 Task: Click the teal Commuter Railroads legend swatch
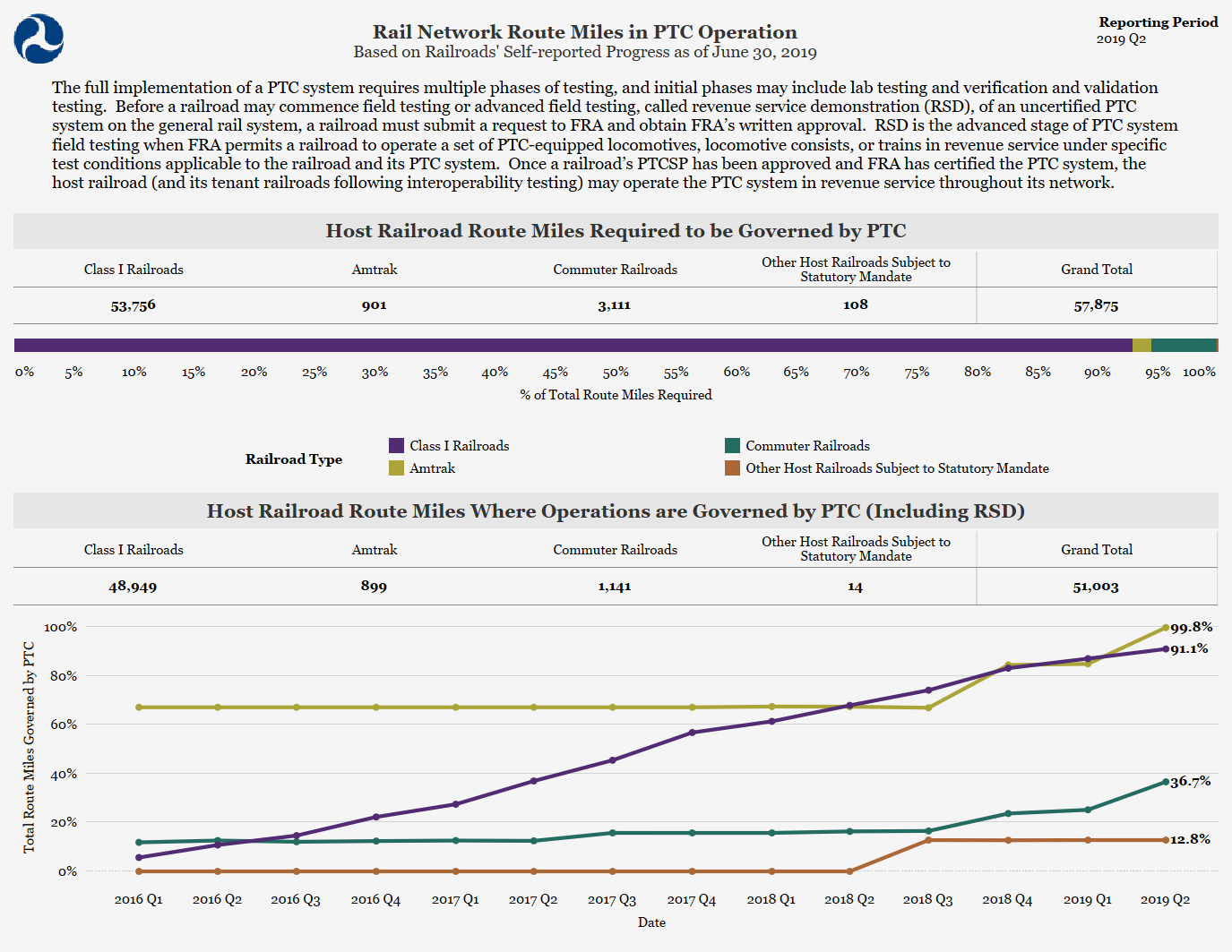tap(732, 445)
